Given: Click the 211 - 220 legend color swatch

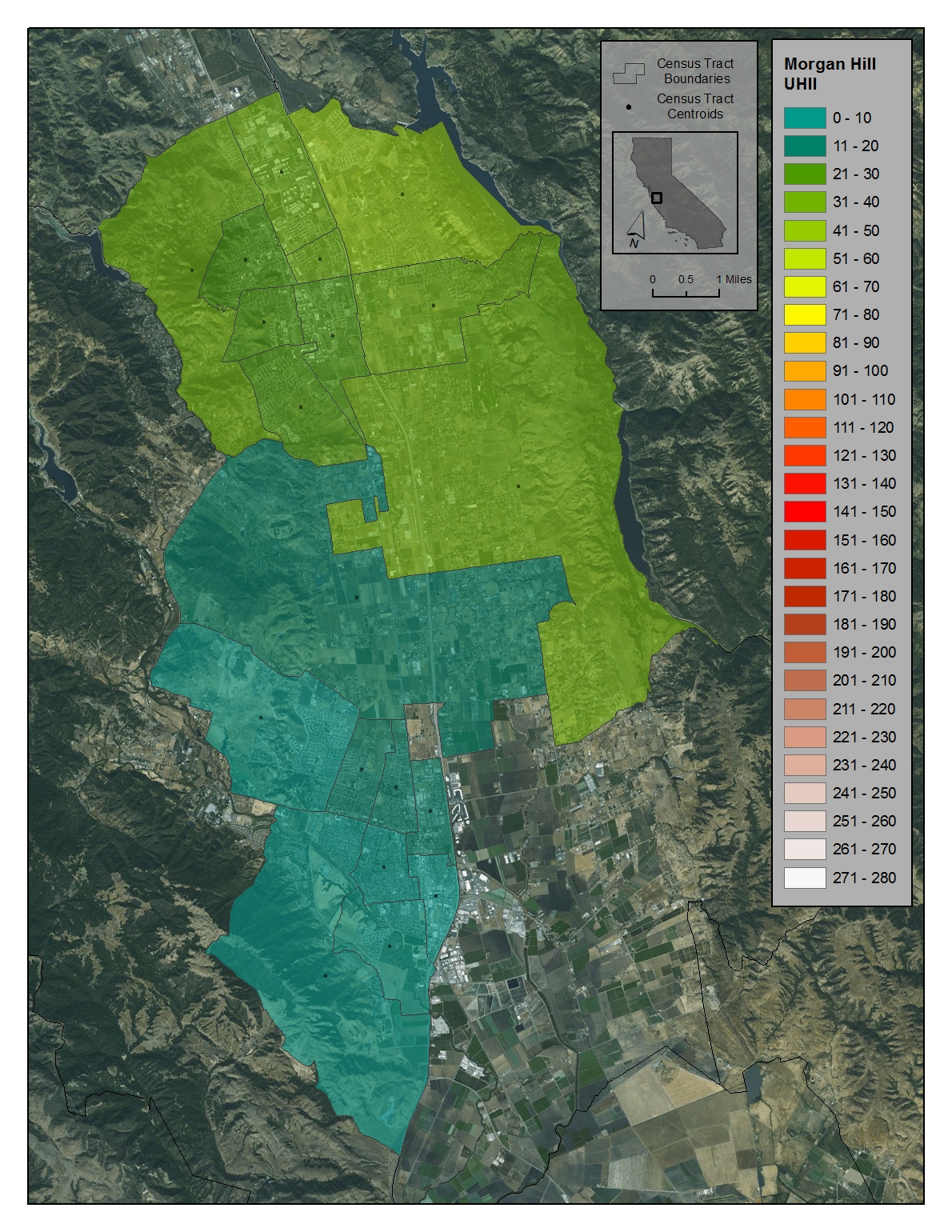Looking at the screenshot, I should coord(804,709).
